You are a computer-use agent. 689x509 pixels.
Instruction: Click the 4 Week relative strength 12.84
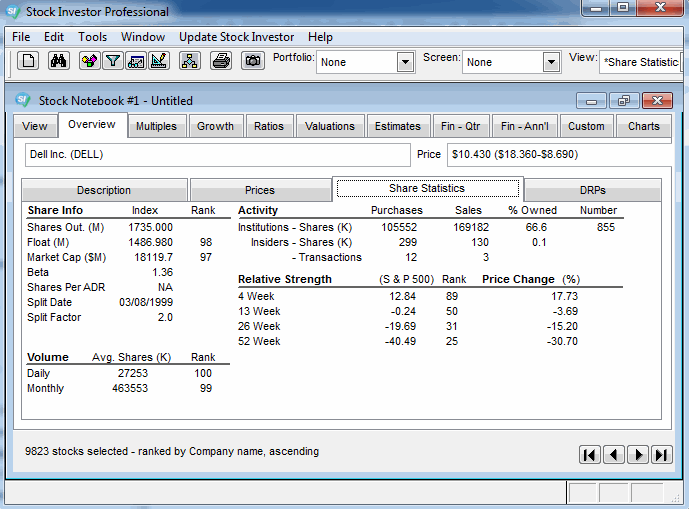tap(403, 296)
